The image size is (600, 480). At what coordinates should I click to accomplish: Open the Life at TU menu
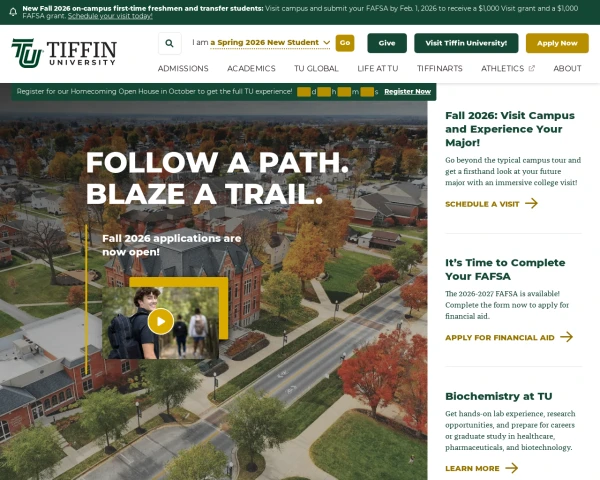pos(378,69)
